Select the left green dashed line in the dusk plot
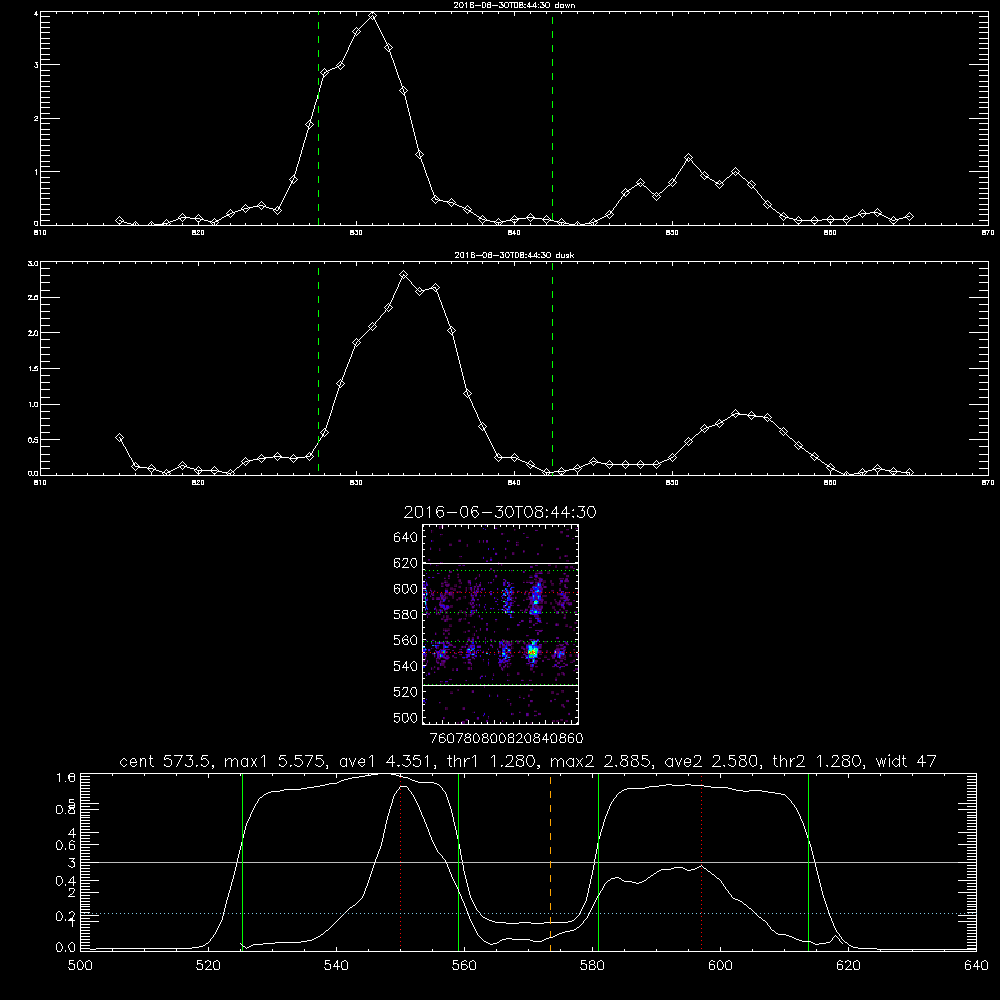Viewport: 1000px width, 1000px height. 318,369
